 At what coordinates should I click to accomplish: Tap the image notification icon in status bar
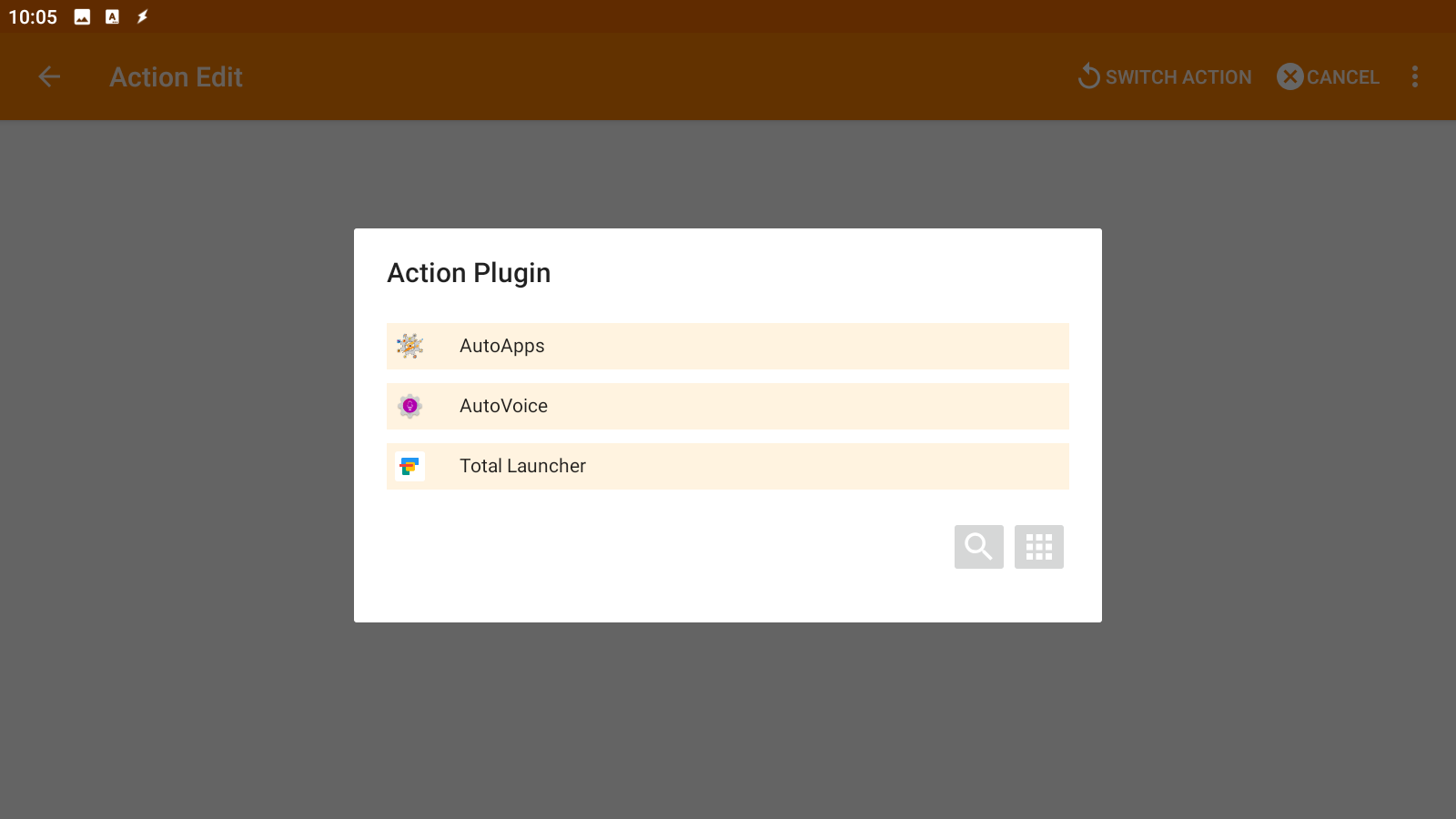coord(82,17)
